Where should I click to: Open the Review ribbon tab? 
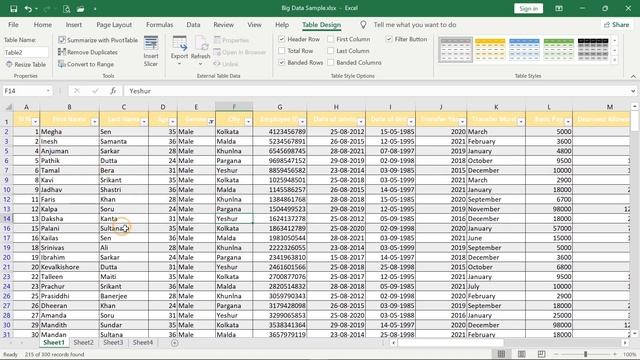[224, 25]
